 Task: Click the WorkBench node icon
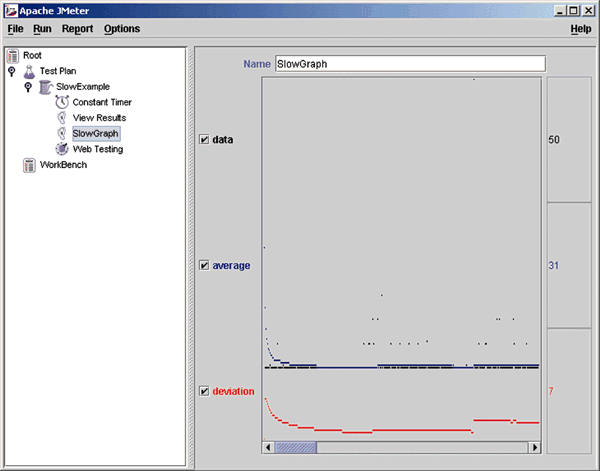(x=29, y=165)
